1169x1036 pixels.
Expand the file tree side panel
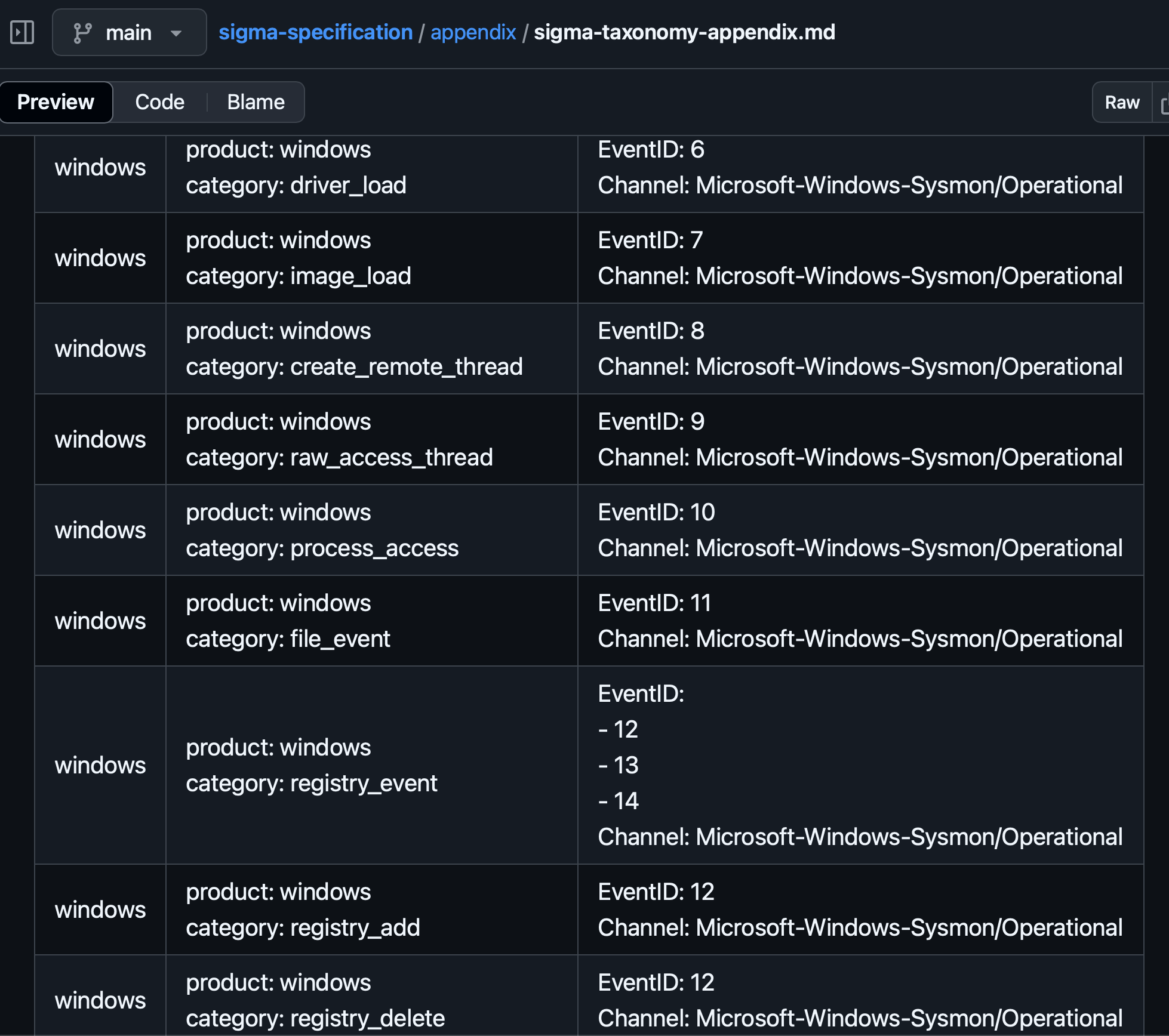pos(22,32)
